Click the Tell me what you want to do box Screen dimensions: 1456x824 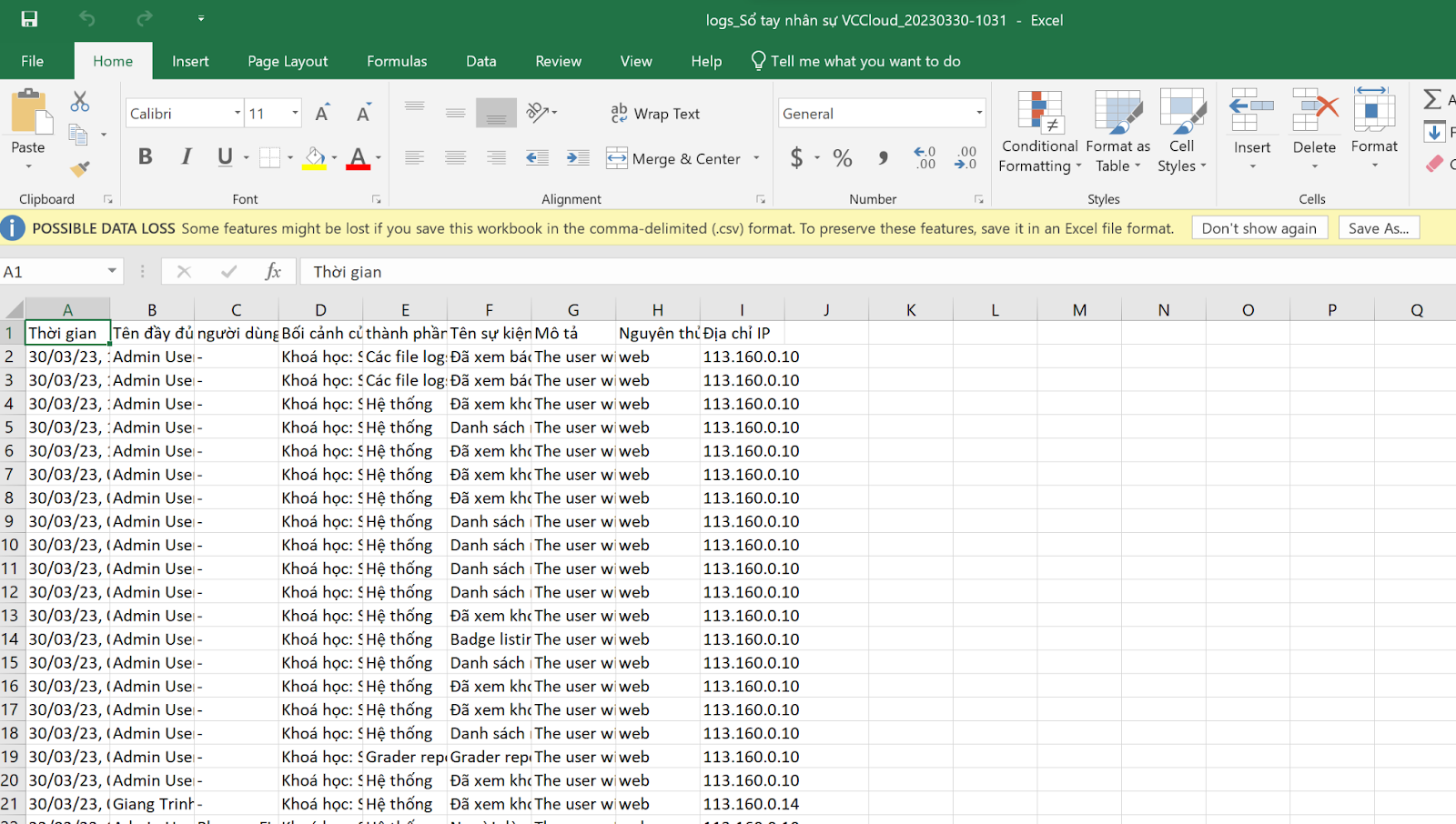855,61
